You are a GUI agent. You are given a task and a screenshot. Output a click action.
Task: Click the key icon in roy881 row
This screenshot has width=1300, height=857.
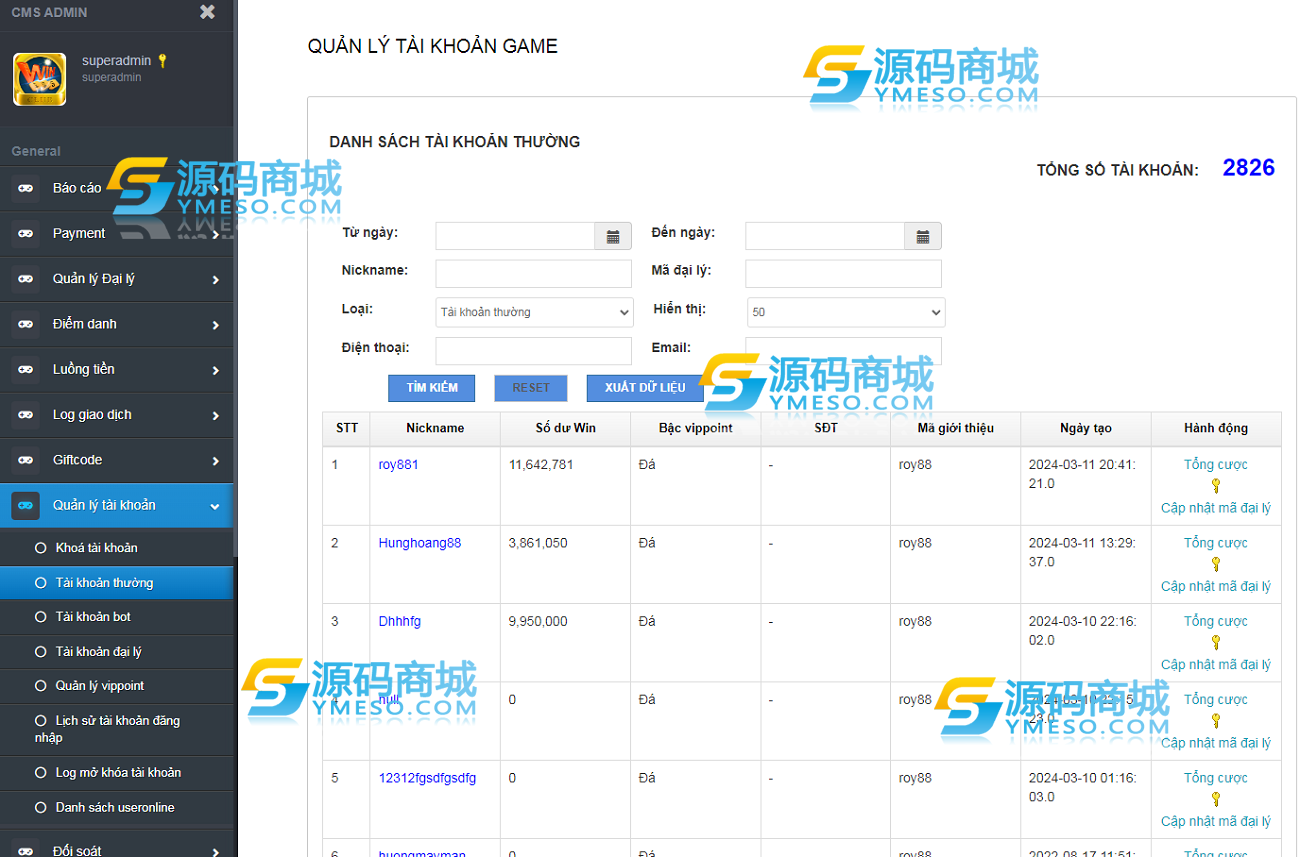[1216, 486]
